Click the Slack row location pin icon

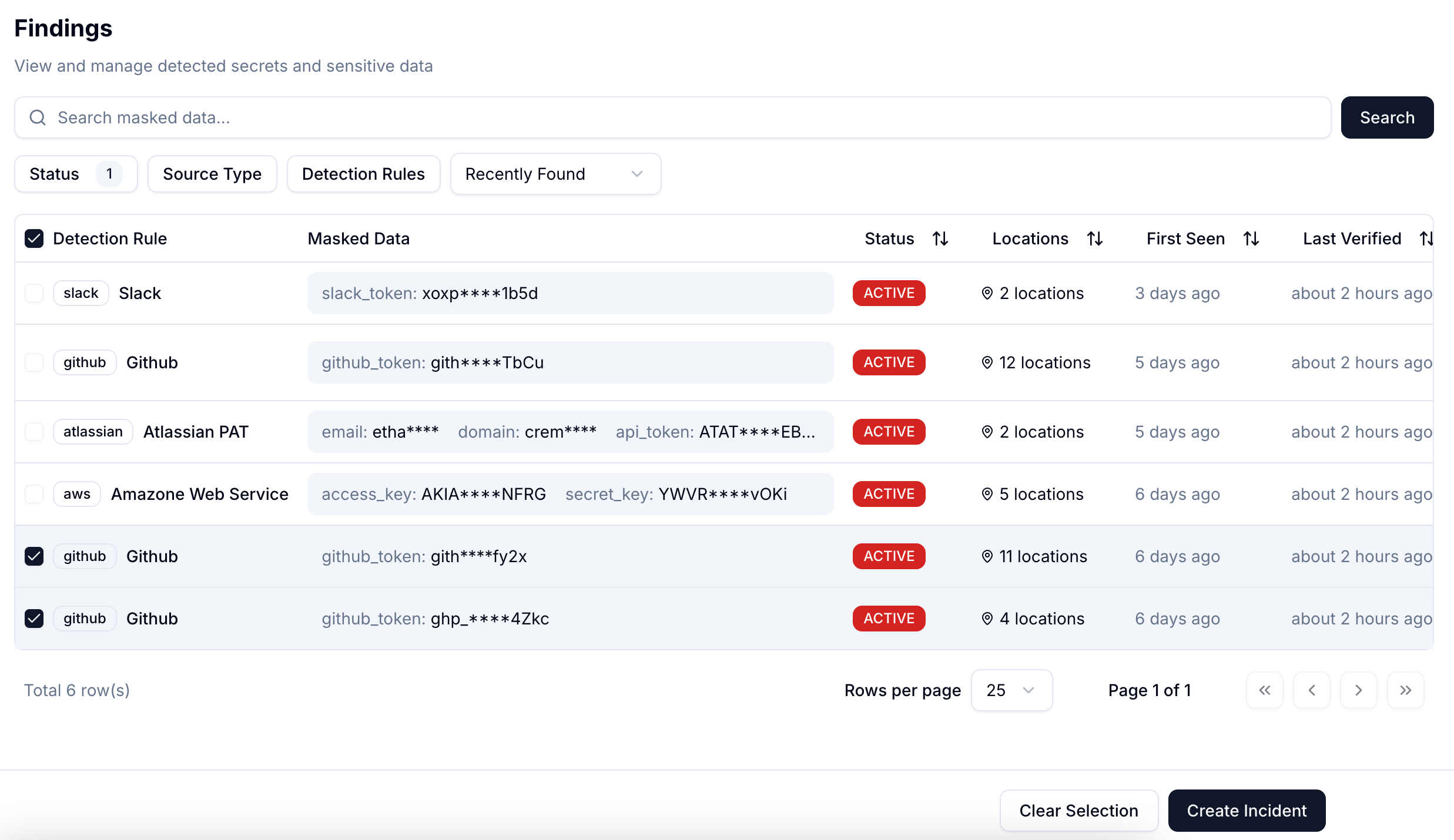[987, 293]
